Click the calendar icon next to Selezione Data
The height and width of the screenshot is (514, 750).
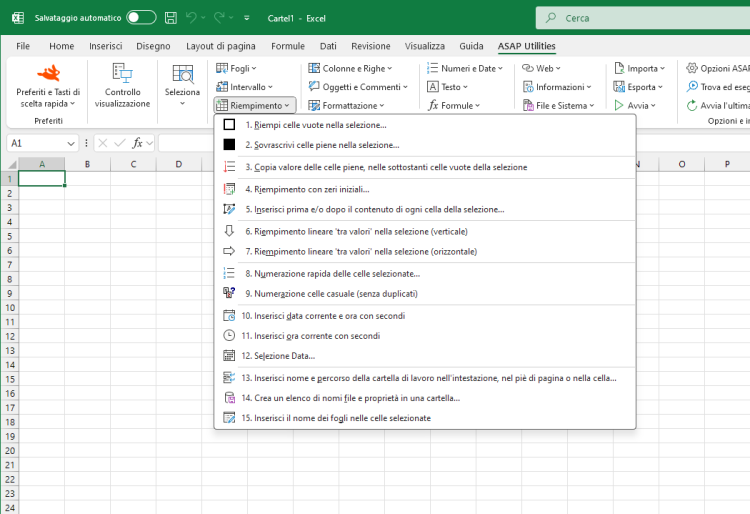pyautogui.click(x=229, y=356)
